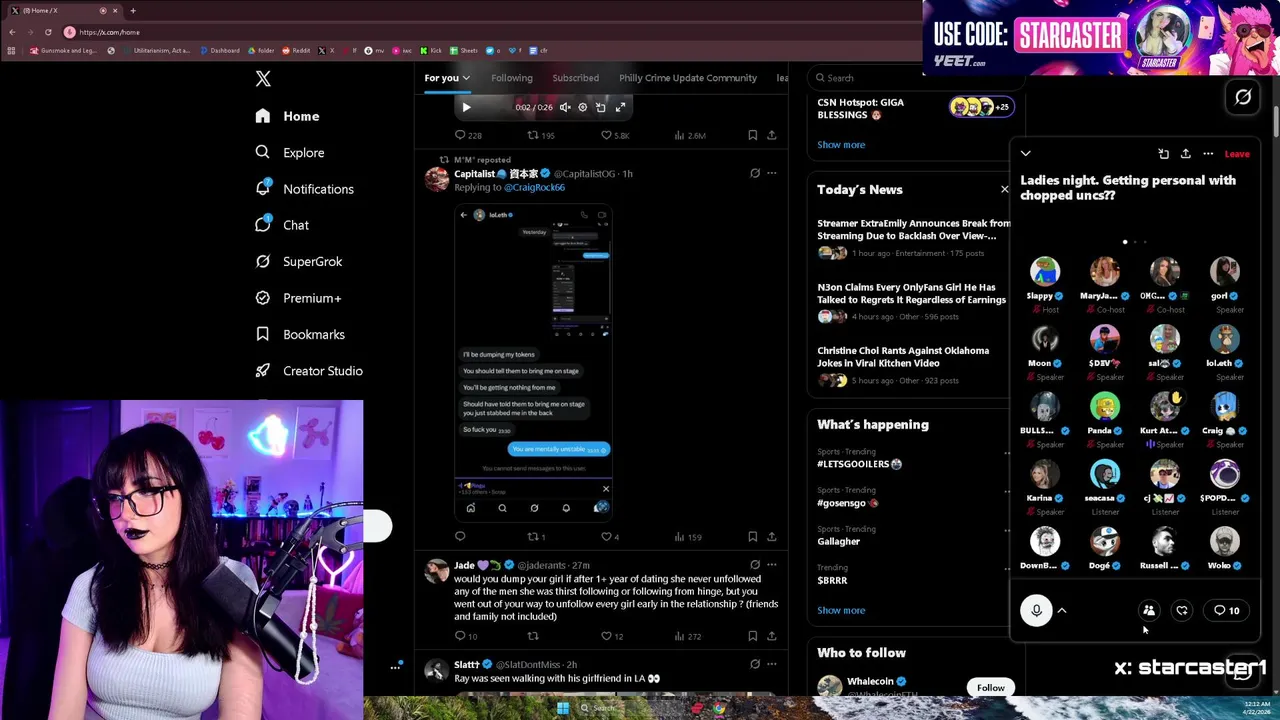The image size is (1280, 720).
Task: Bookmark the top video post
Action: click(x=752, y=135)
